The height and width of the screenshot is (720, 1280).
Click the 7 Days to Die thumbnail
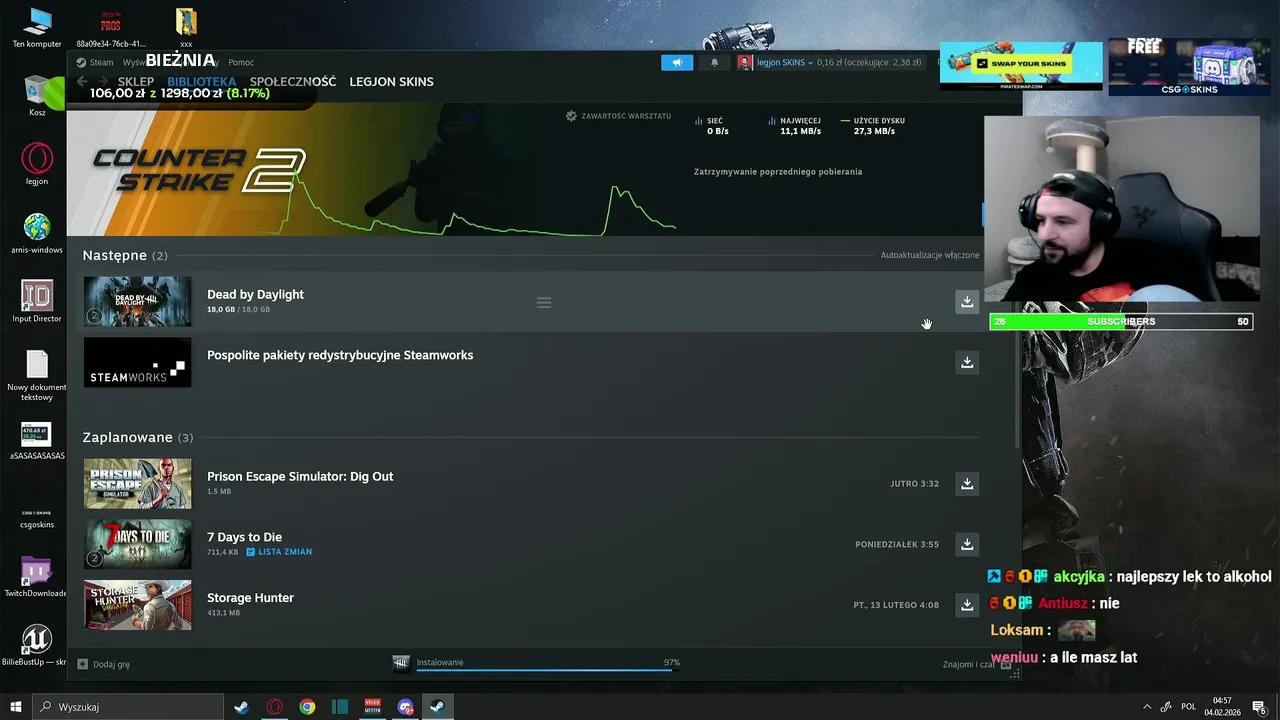click(x=137, y=544)
